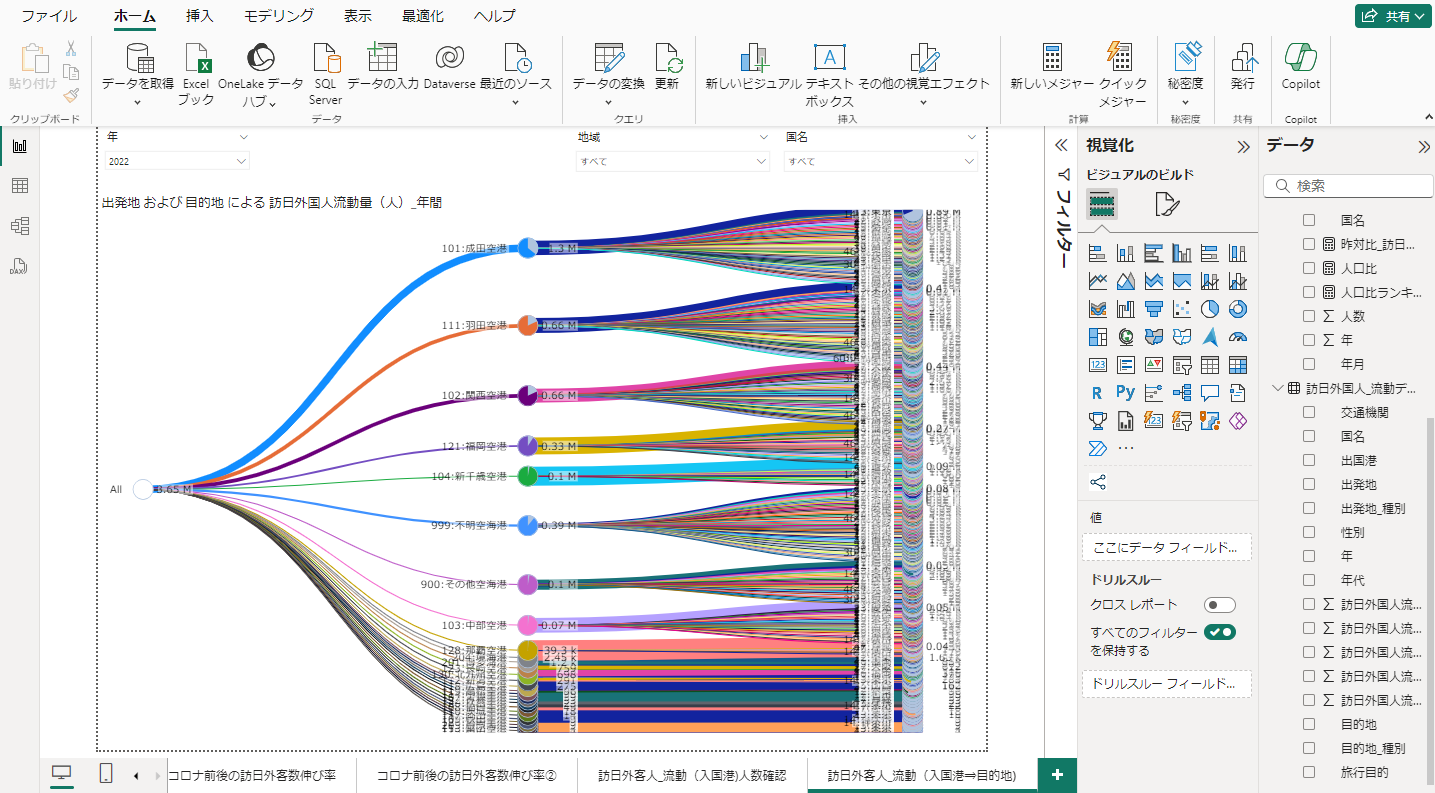Open Copilot from the ribbon
1435x793 pixels.
click(1300, 59)
